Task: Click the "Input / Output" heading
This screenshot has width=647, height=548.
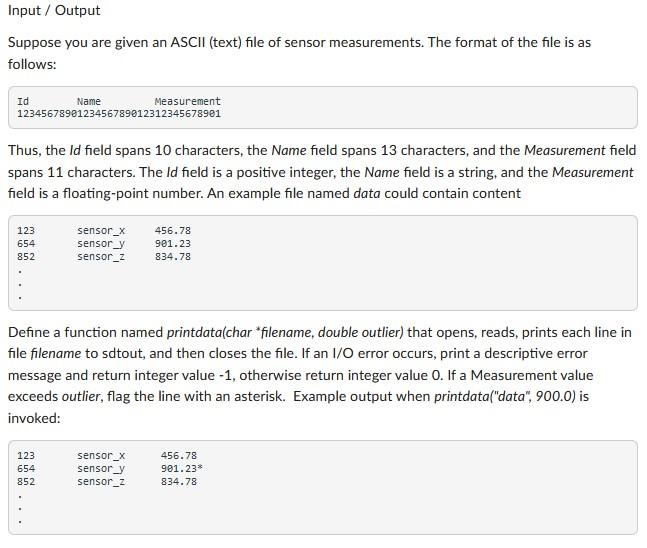Action: pos(54,11)
